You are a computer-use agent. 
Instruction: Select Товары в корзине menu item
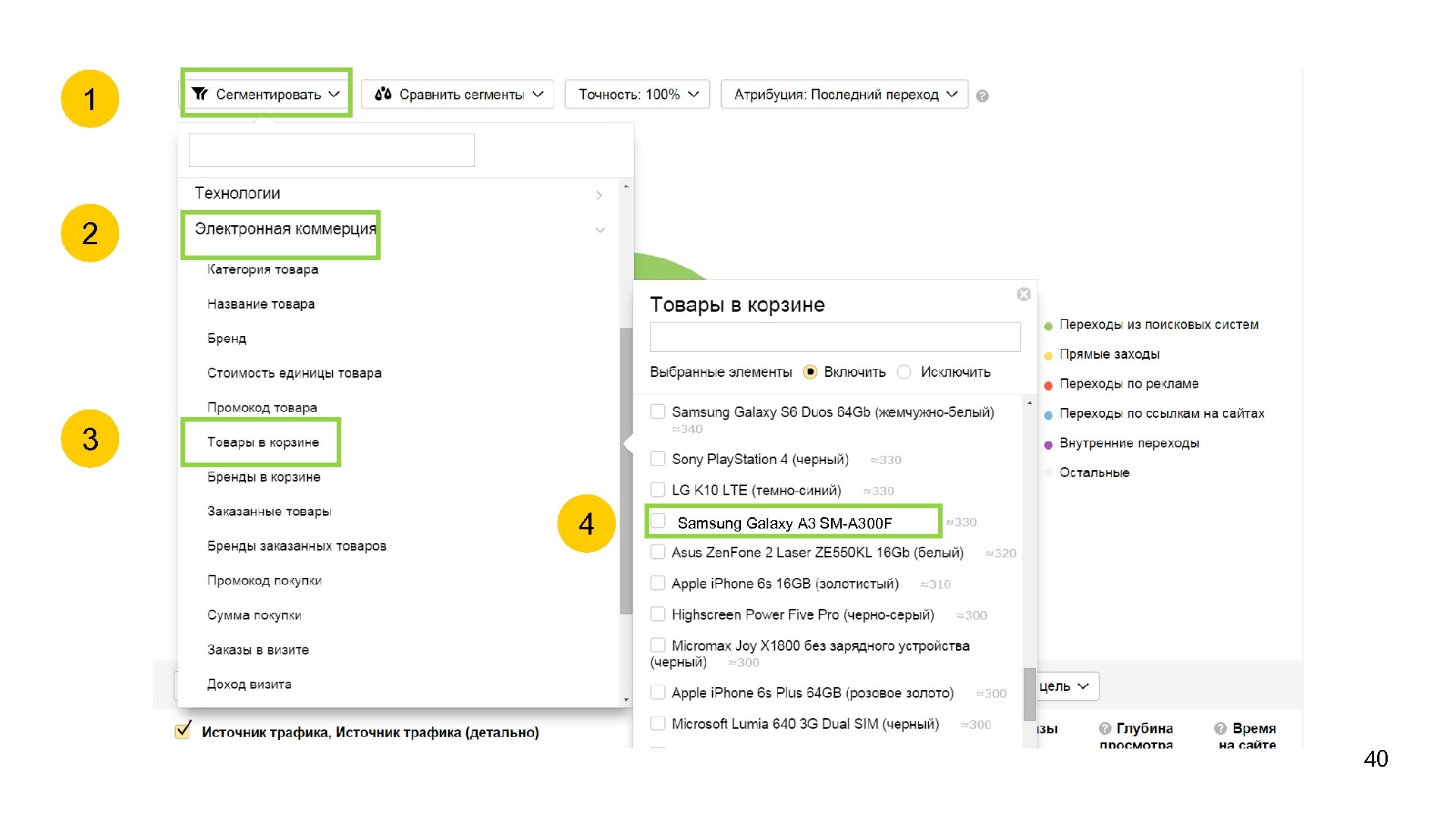pos(263,442)
